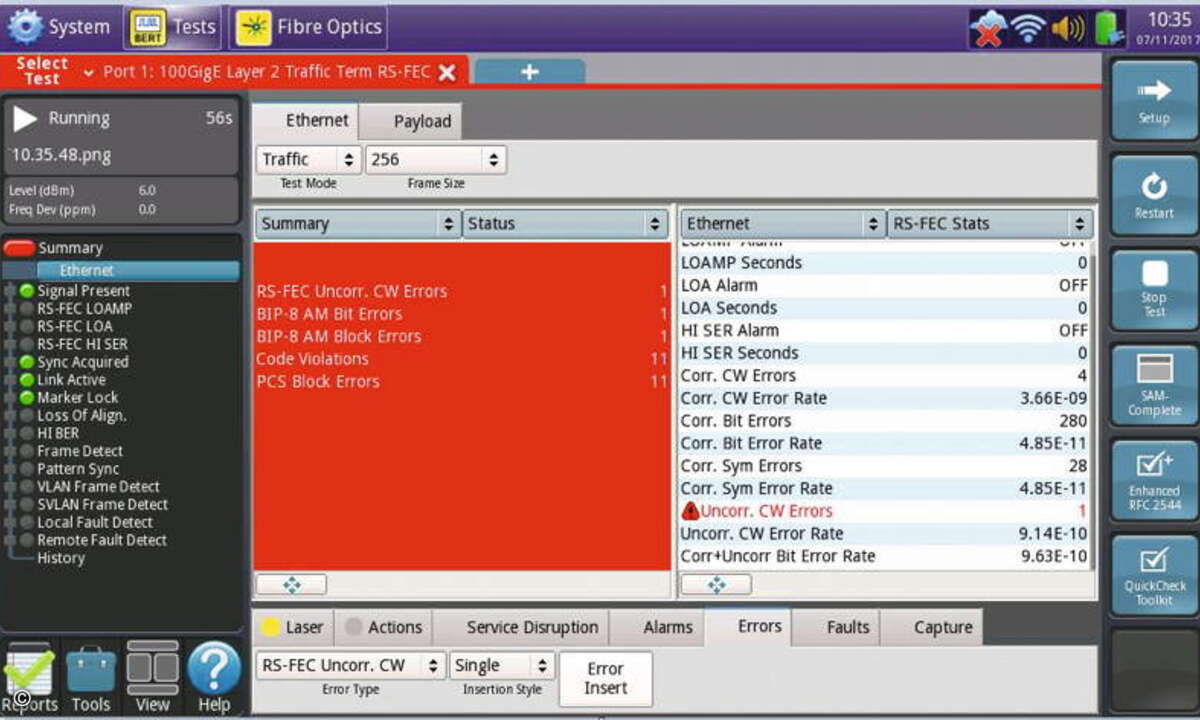The image size is (1200, 720).
Task: Click the Running play indicator
Action: click(25, 119)
